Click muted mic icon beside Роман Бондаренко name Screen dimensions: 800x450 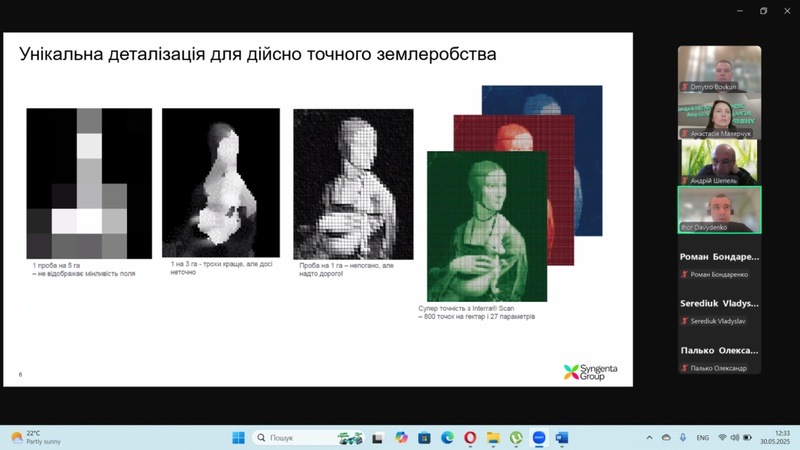(x=685, y=274)
